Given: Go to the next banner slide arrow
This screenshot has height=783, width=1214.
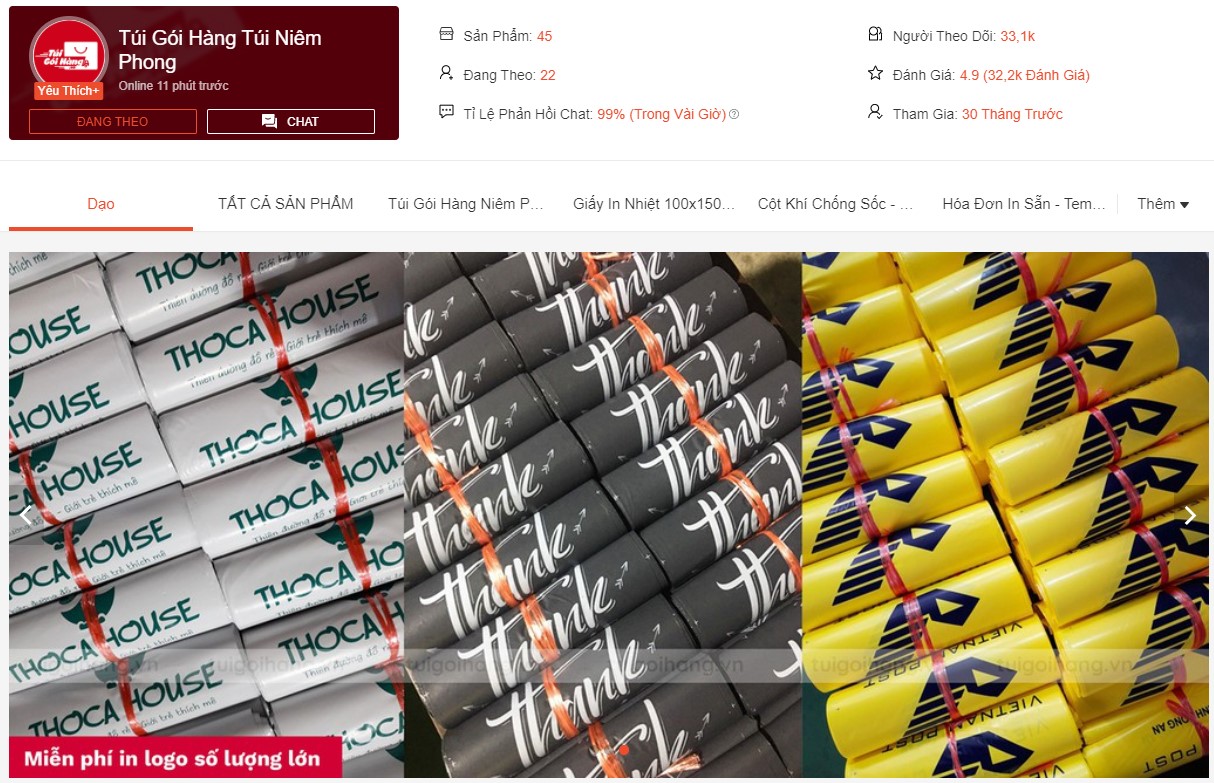Looking at the screenshot, I should tap(1190, 515).
